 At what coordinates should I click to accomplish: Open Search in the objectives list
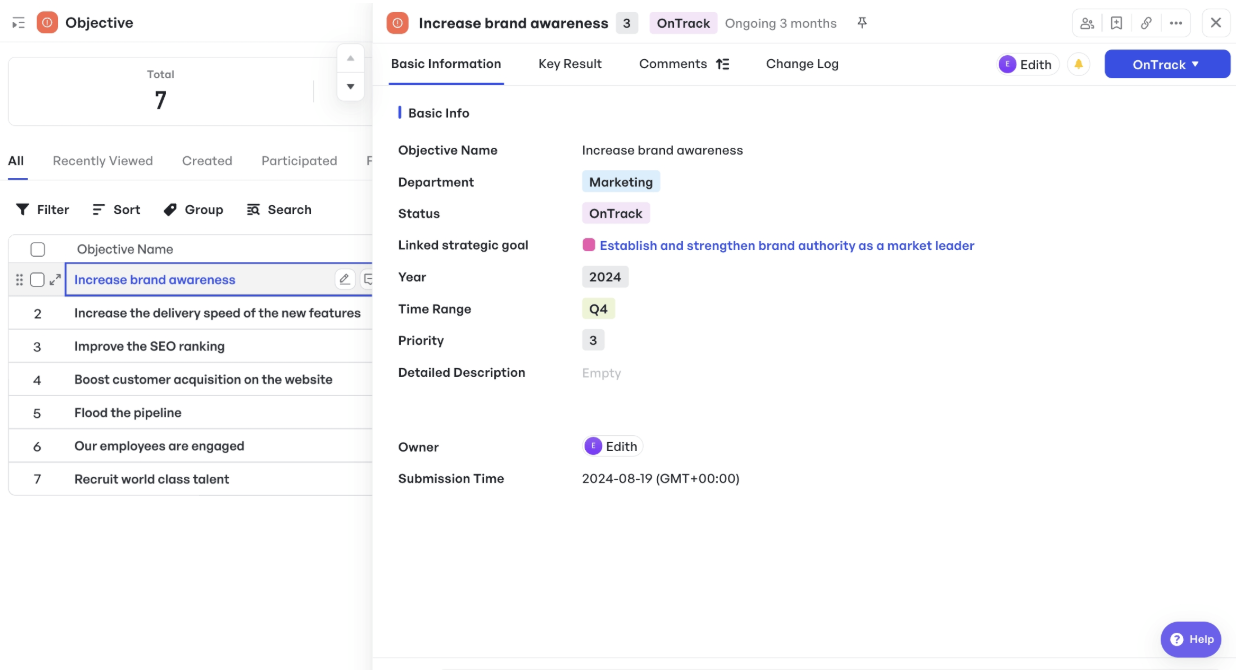point(279,210)
